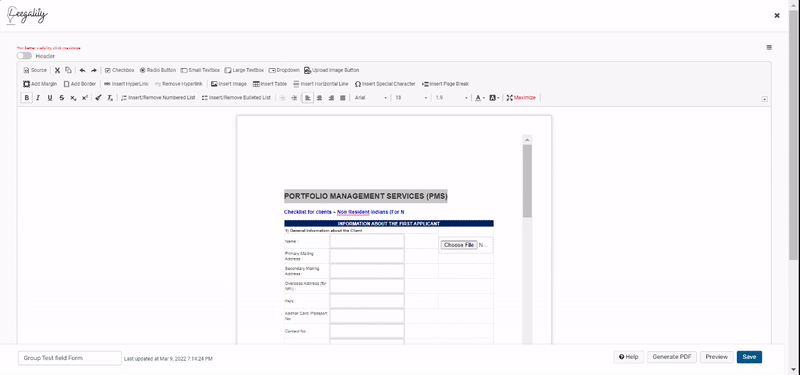Click Insert Table
The height and width of the screenshot is (375, 800).
(x=270, y=84)
